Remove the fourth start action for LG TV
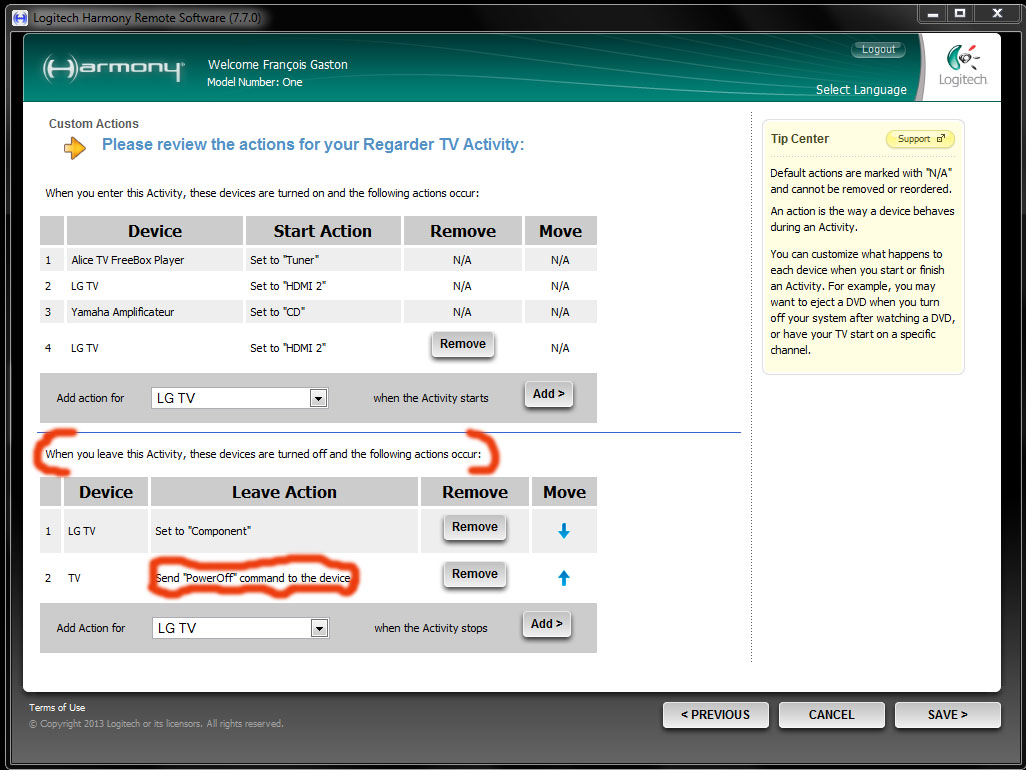The width and height of the screenshot is (1026, 770). tap(463, 344)
